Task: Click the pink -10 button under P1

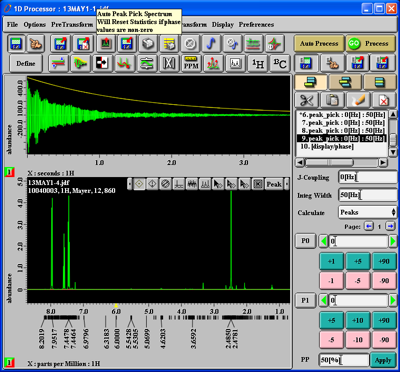Action: 358,340
